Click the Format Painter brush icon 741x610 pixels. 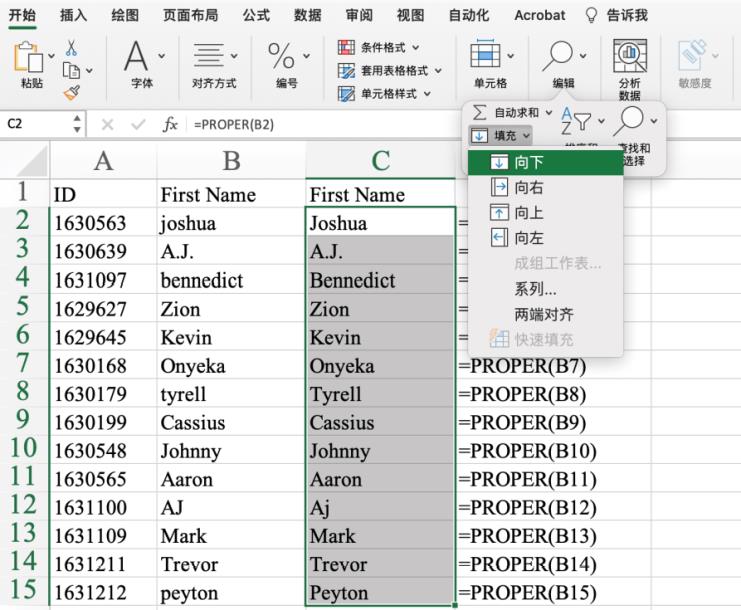click(x=71, y=92)
